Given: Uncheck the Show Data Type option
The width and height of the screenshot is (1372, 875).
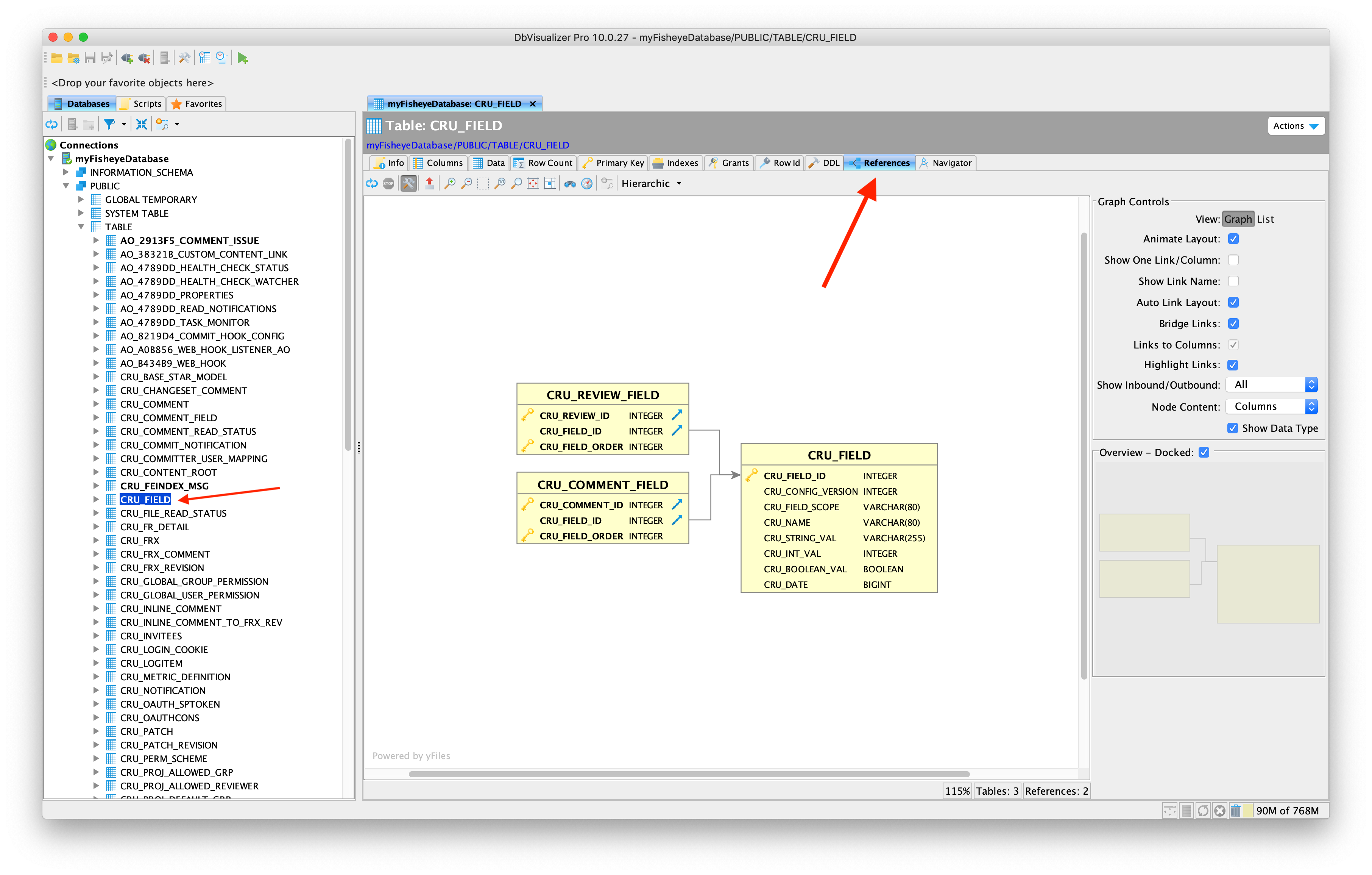Looking at the screenshot, I should [1232, 428].
